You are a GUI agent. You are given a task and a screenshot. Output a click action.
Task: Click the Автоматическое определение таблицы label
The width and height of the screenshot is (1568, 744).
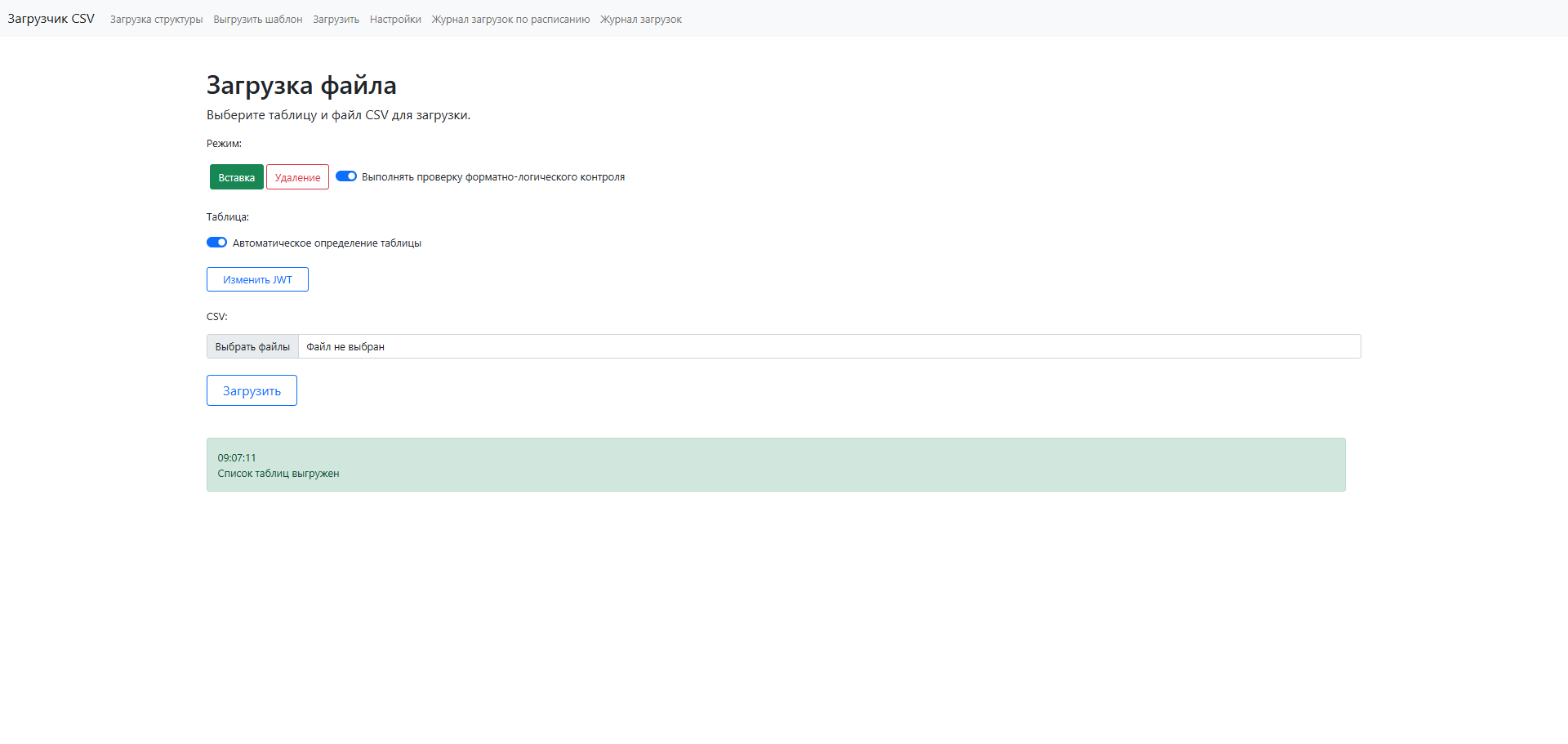(x=327, y=243)
